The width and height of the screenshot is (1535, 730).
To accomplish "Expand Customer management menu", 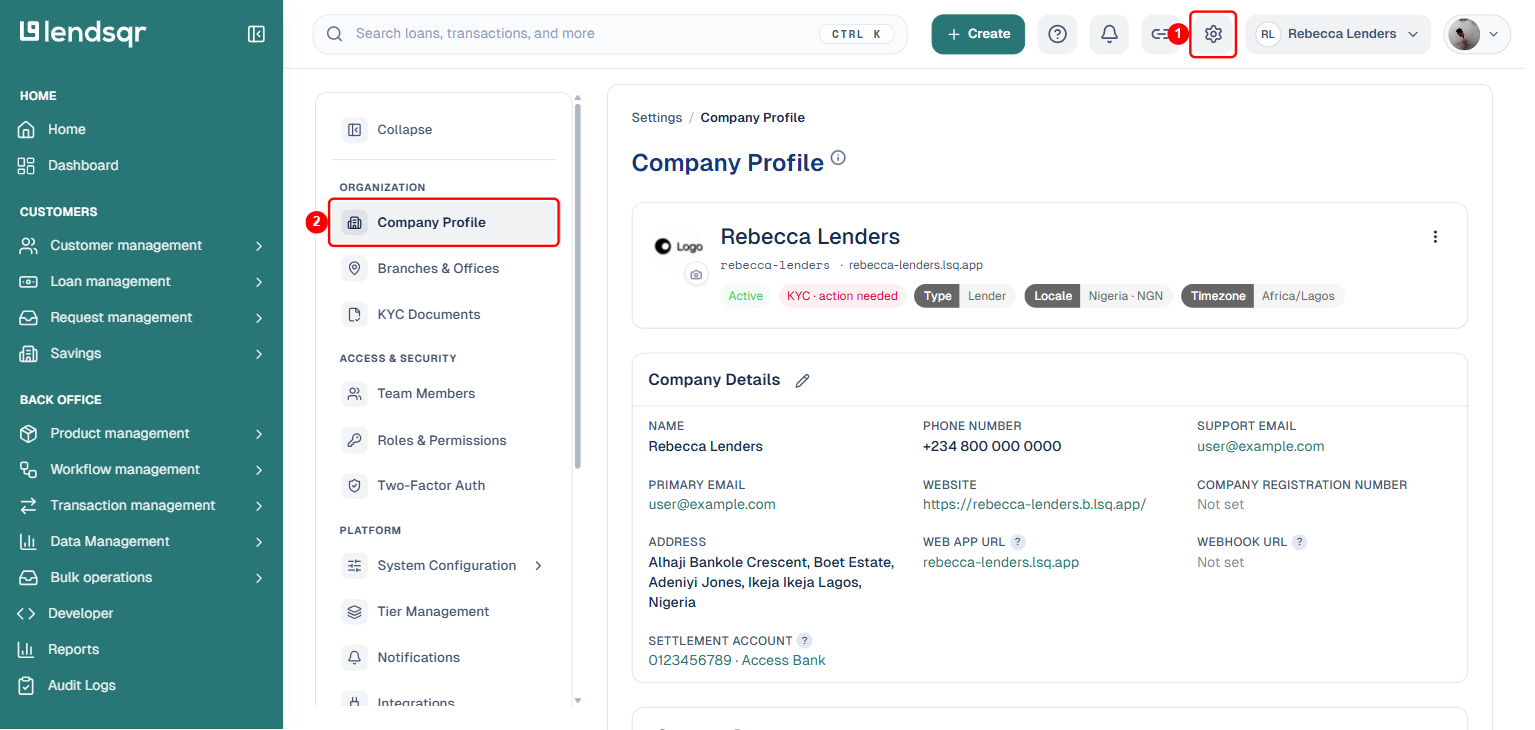I will point(141,246).
